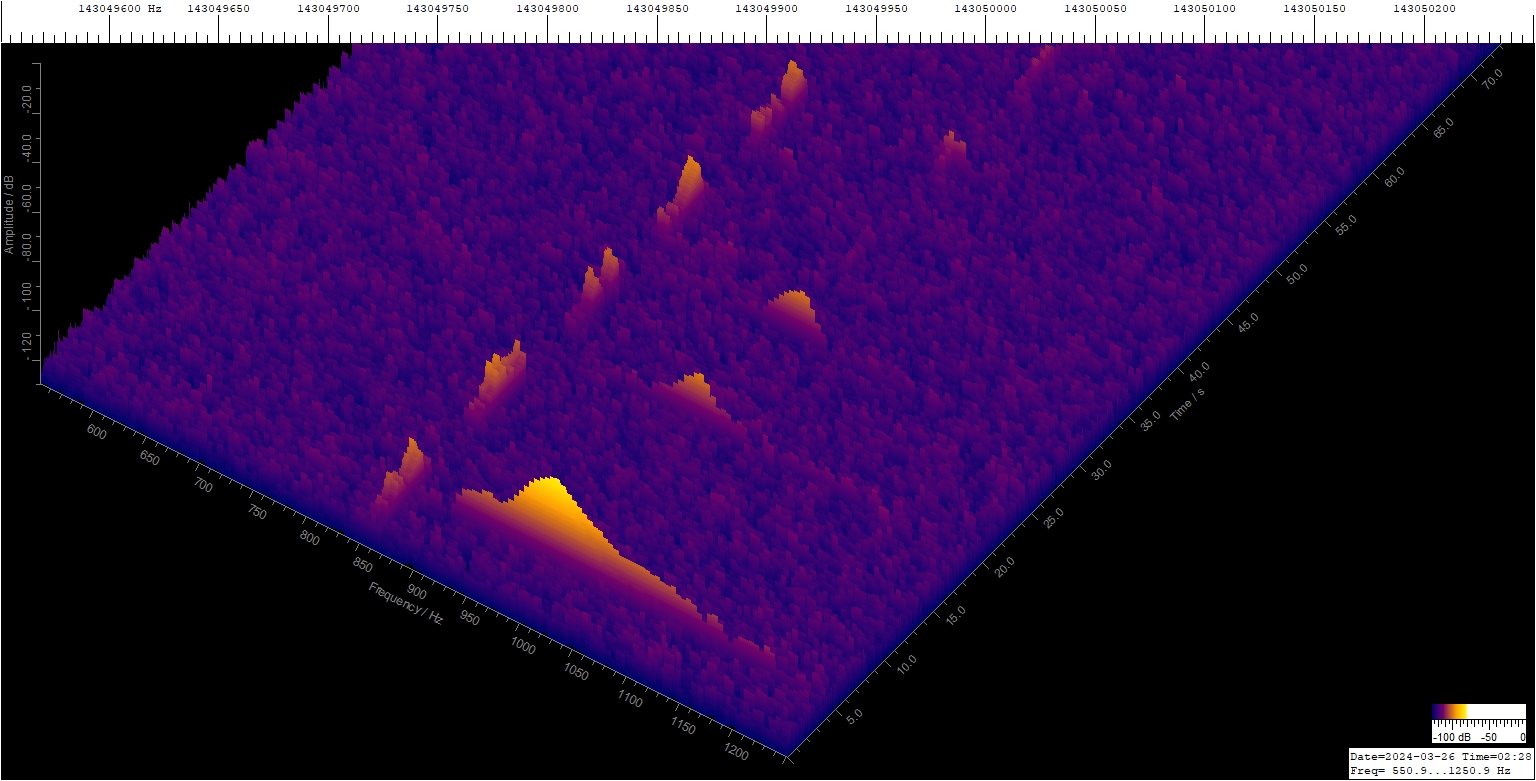The width and height of the screenshot is (1536, 781).
Task: Click the 45.0 time axis label
Action: pos(1248,322)
